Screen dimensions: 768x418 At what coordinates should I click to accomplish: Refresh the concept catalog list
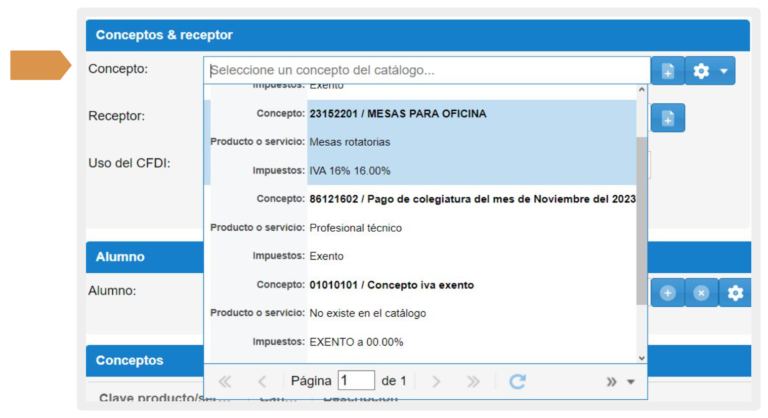517,381
